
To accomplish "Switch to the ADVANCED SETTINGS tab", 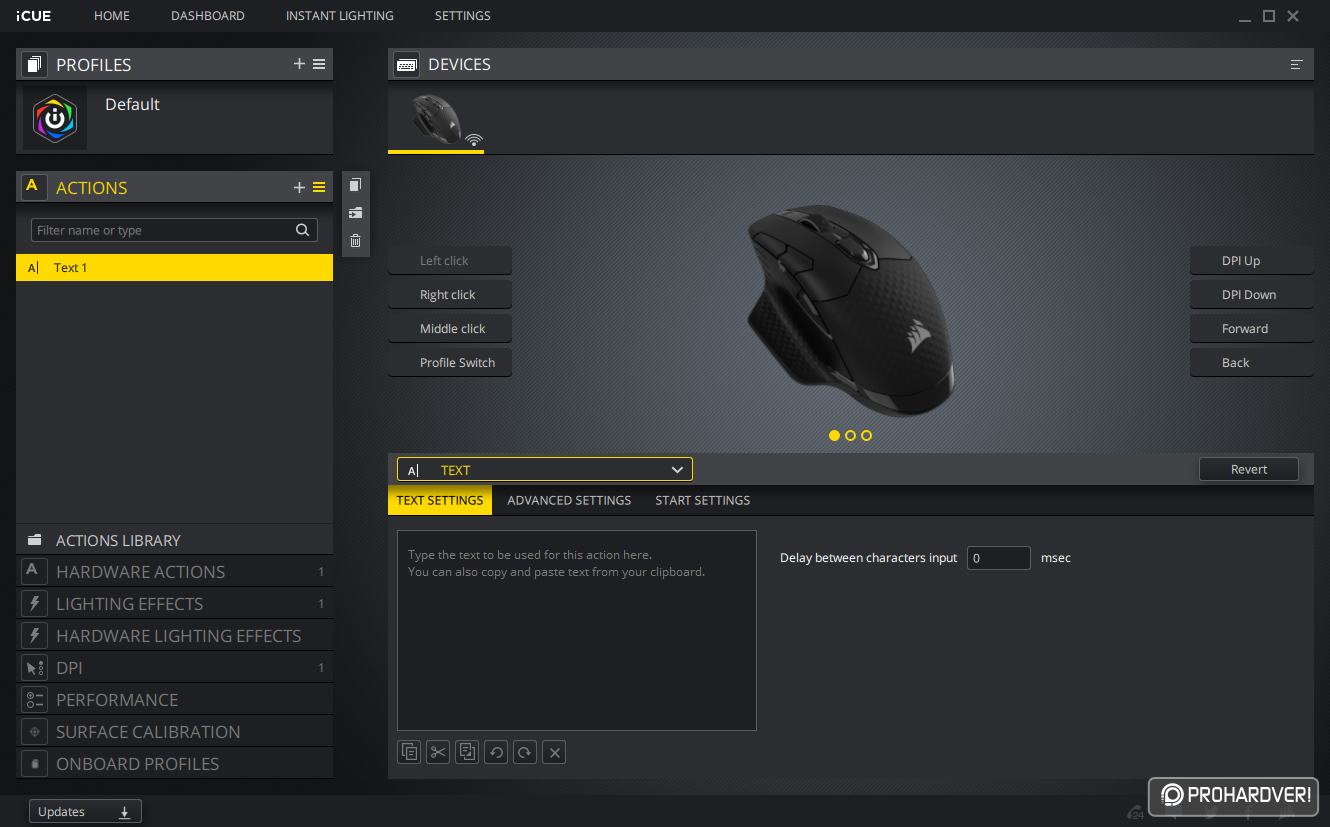I will pos(569,500).
